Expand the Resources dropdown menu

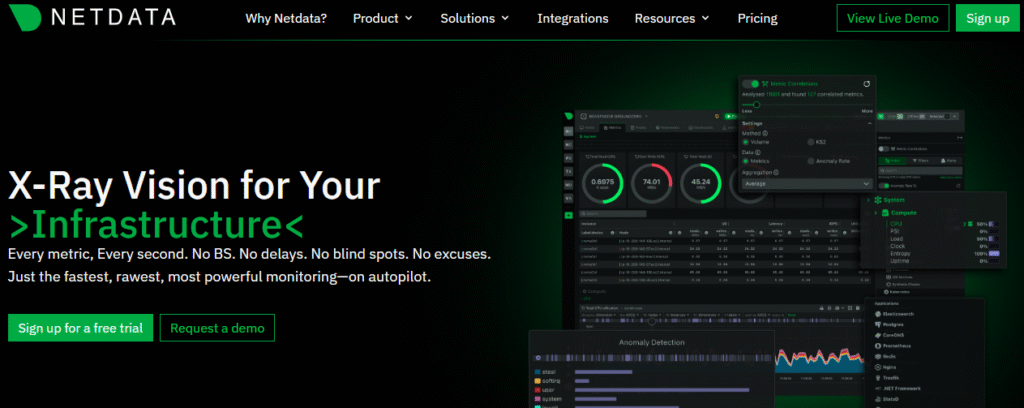click(x=672, y=18)
